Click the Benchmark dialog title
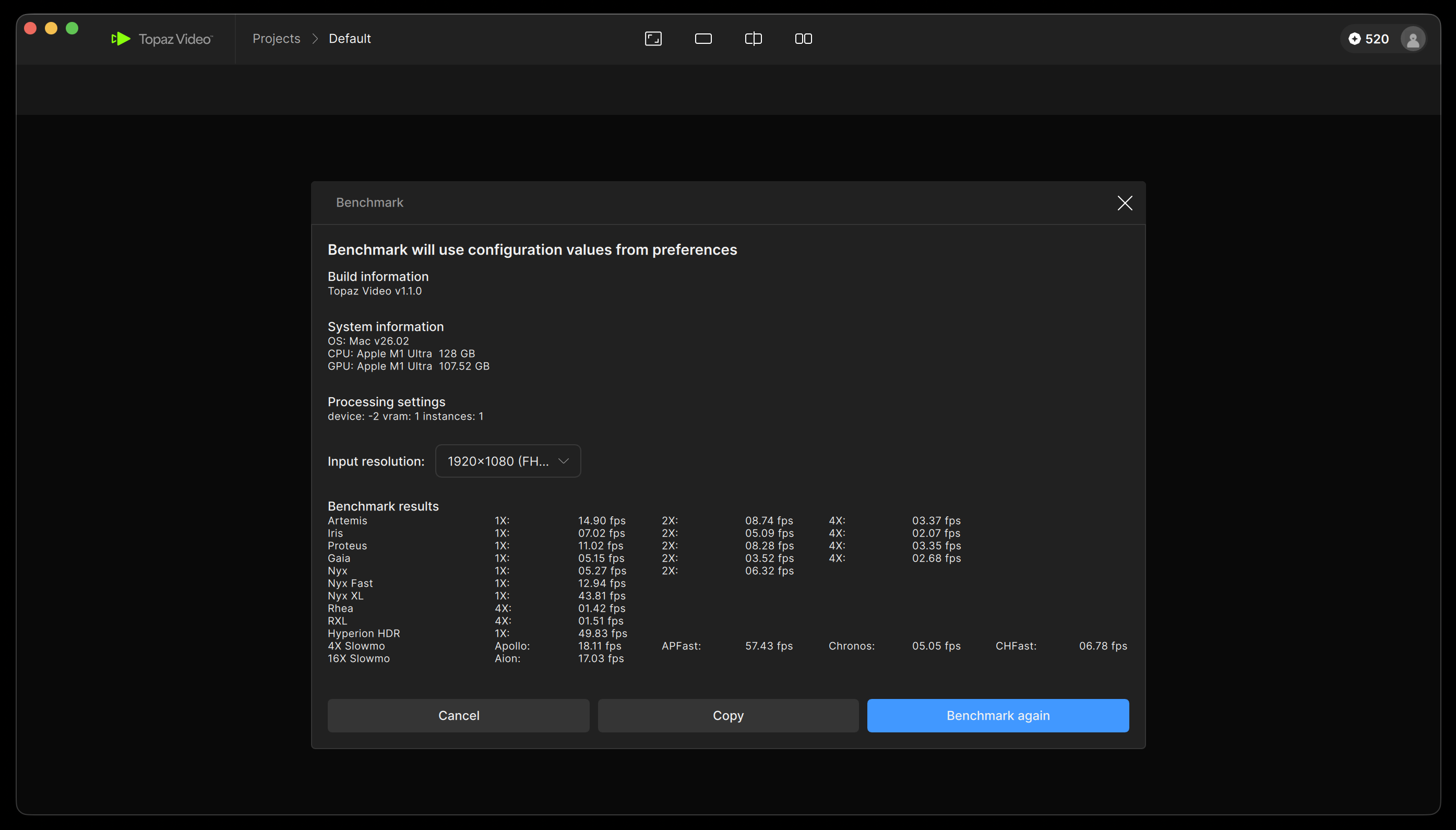The width and height of the screenshot is (1456, 830). pos(369,203)
